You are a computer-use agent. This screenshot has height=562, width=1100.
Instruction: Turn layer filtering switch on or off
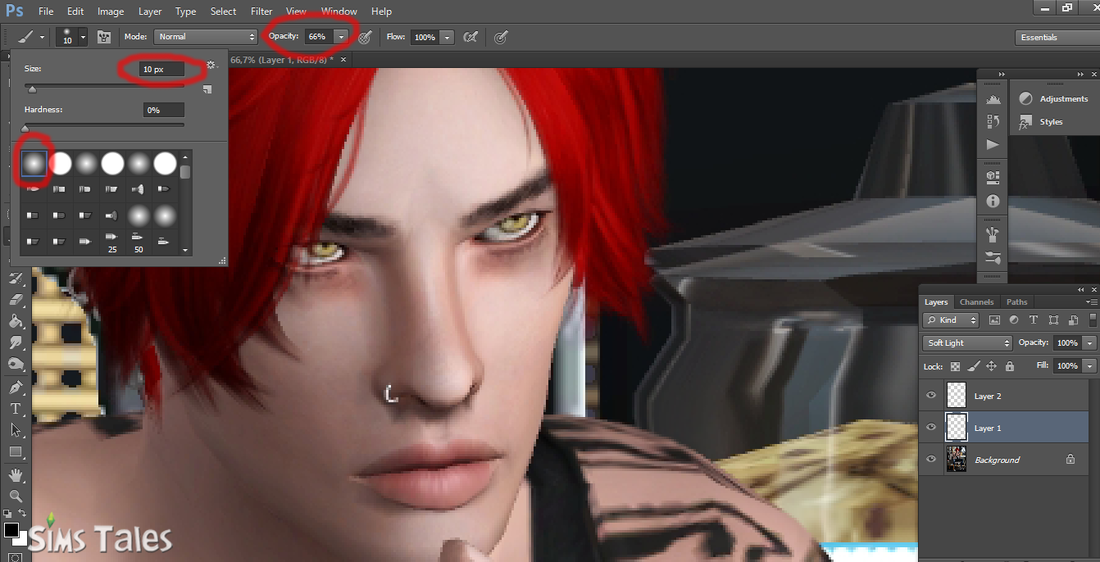1093,320
